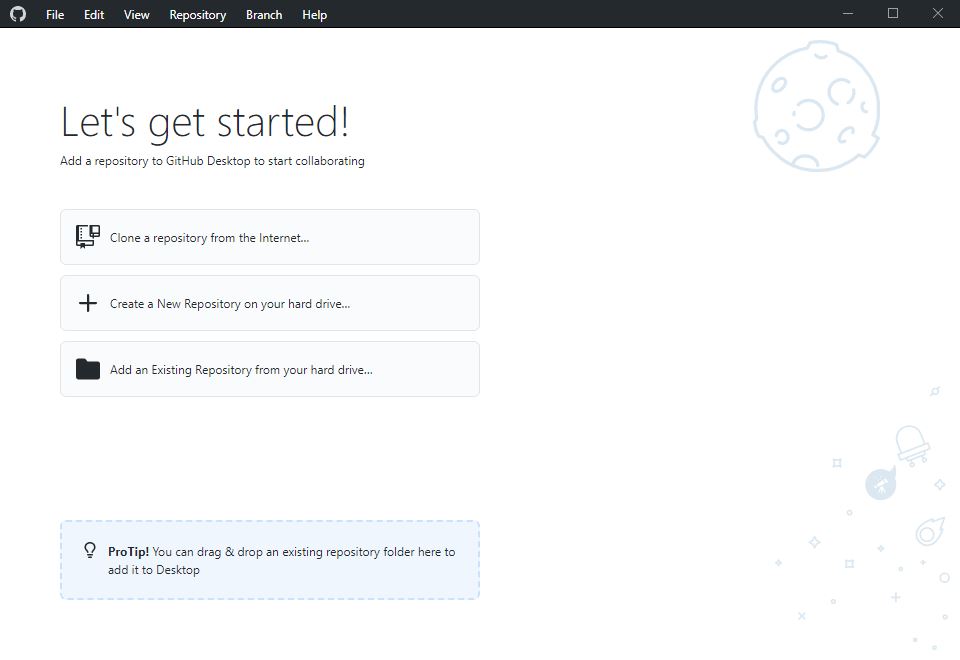This screenshot has width=960, height=660.
Task: Choose Clone a repository from the Internet
Action: pos(269,237)
